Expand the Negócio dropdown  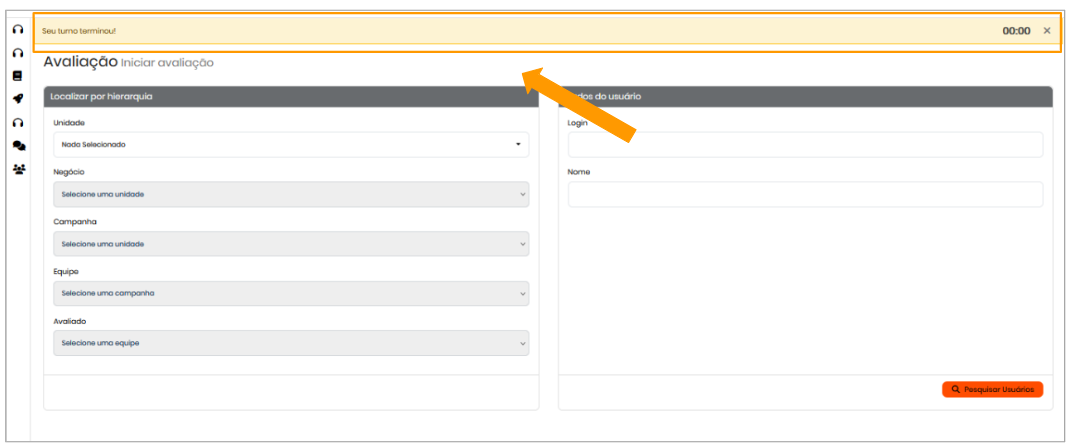(x=290, y=194)
